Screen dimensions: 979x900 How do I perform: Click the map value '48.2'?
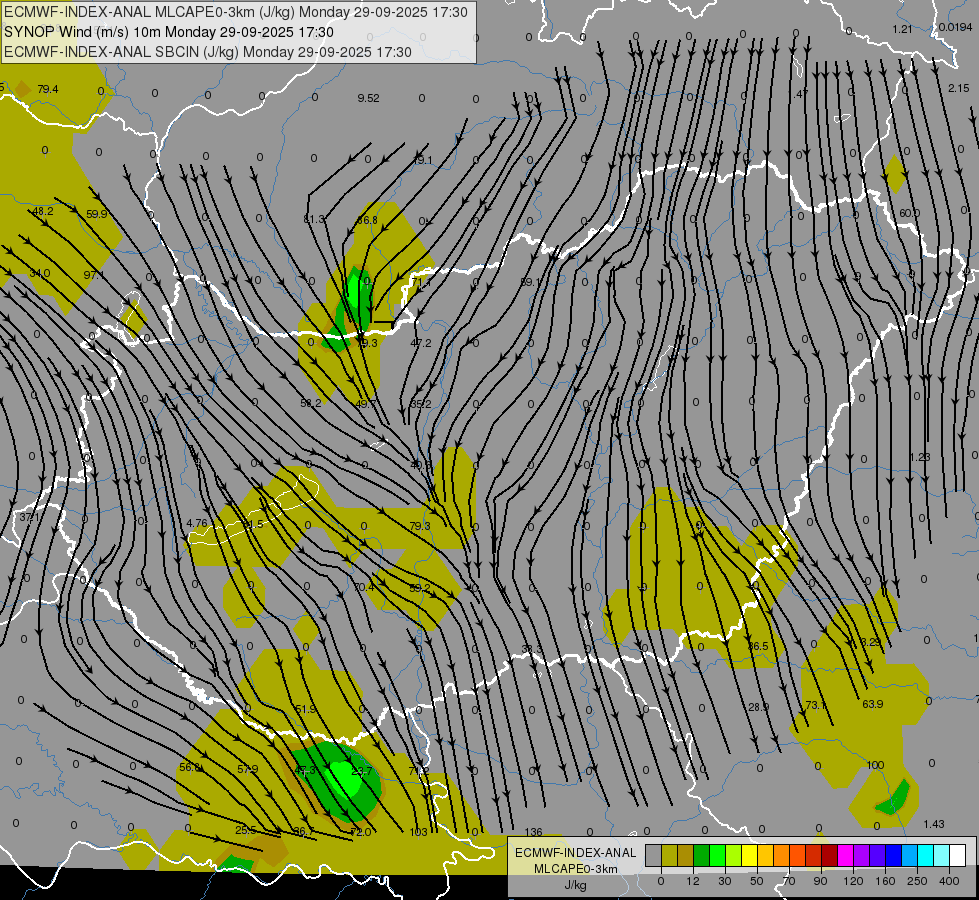43,211
